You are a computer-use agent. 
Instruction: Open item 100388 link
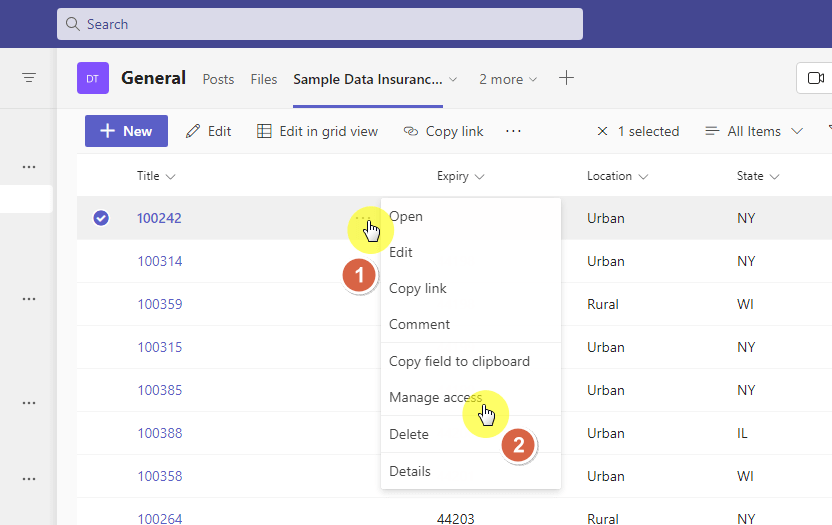point(160,433)
